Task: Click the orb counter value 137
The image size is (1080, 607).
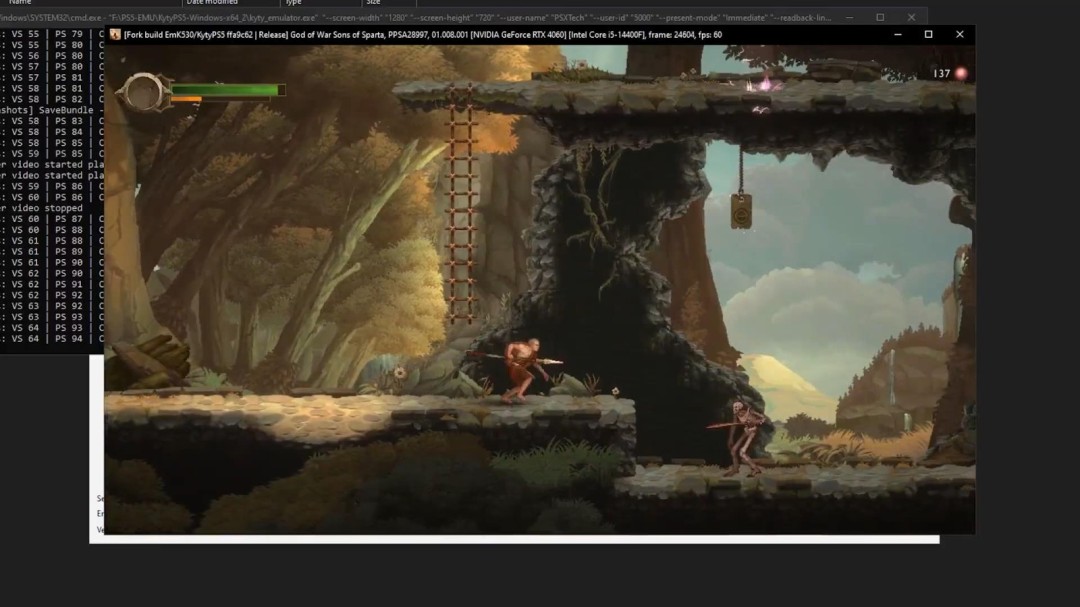Action: 942,73
